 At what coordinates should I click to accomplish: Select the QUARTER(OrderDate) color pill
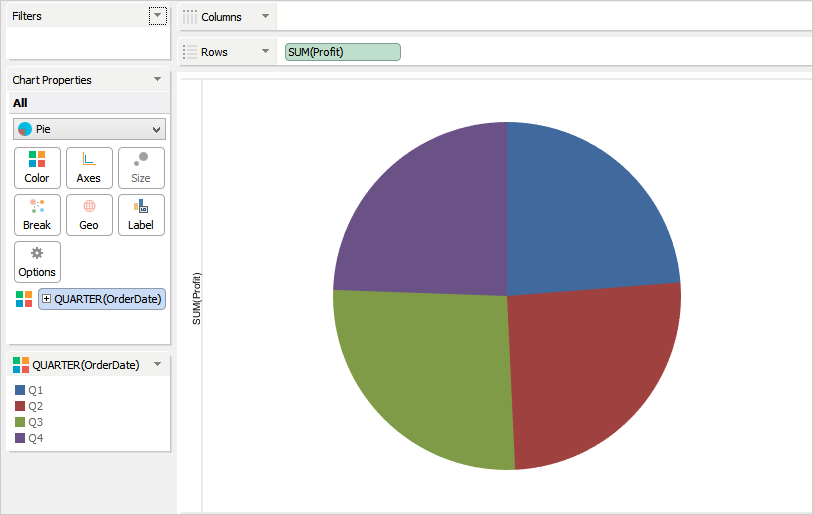coord(102,299)
